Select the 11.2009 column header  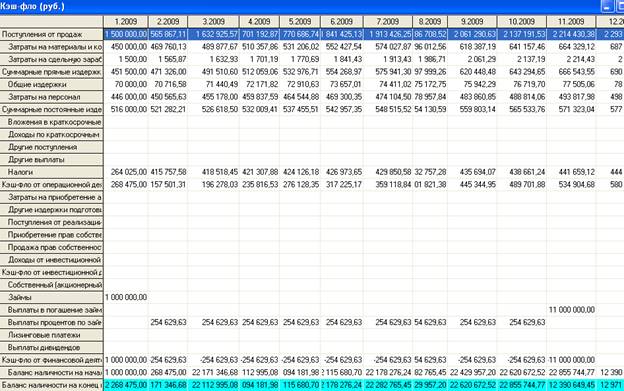coord(571,22)
